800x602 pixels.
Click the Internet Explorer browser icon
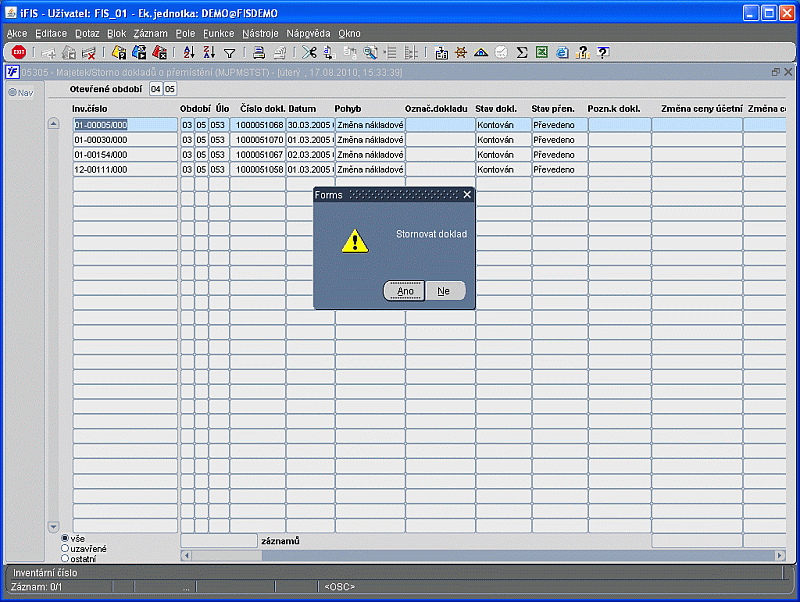click(x=562, y=52)
